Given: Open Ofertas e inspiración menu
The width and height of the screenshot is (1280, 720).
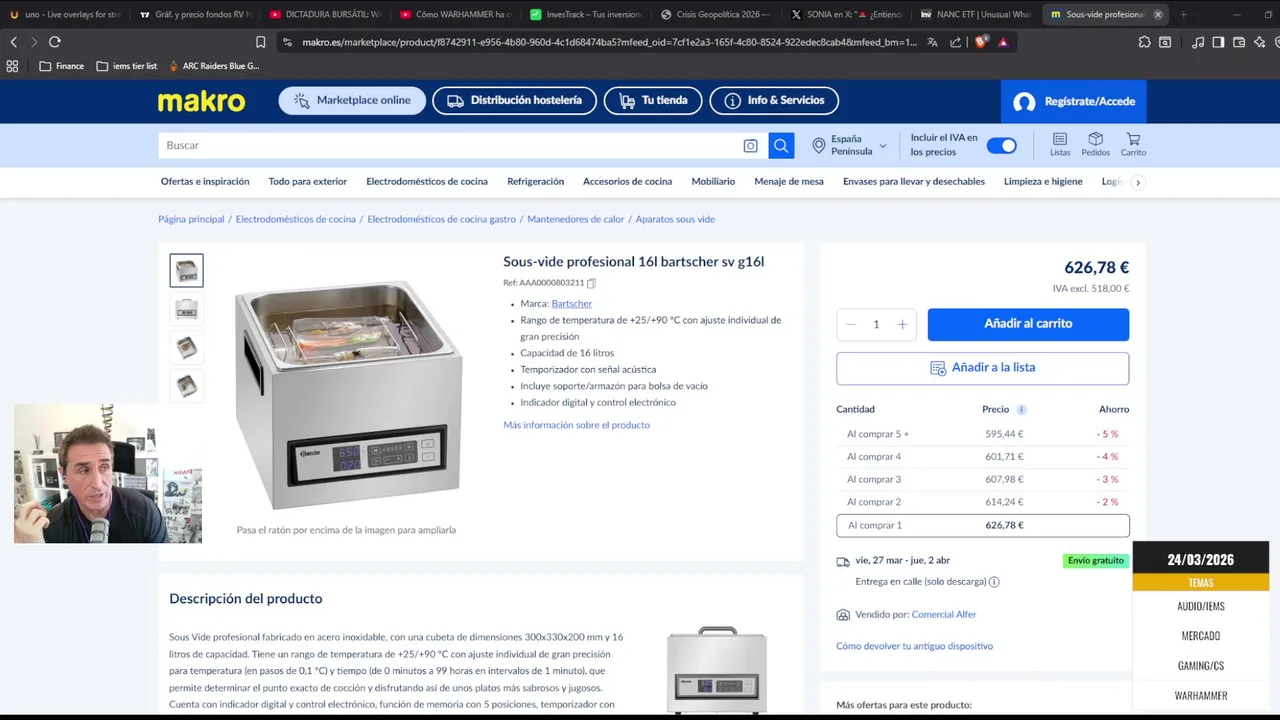Looking at the screenshot, I should pyautogui.click(x=205, y=182).
